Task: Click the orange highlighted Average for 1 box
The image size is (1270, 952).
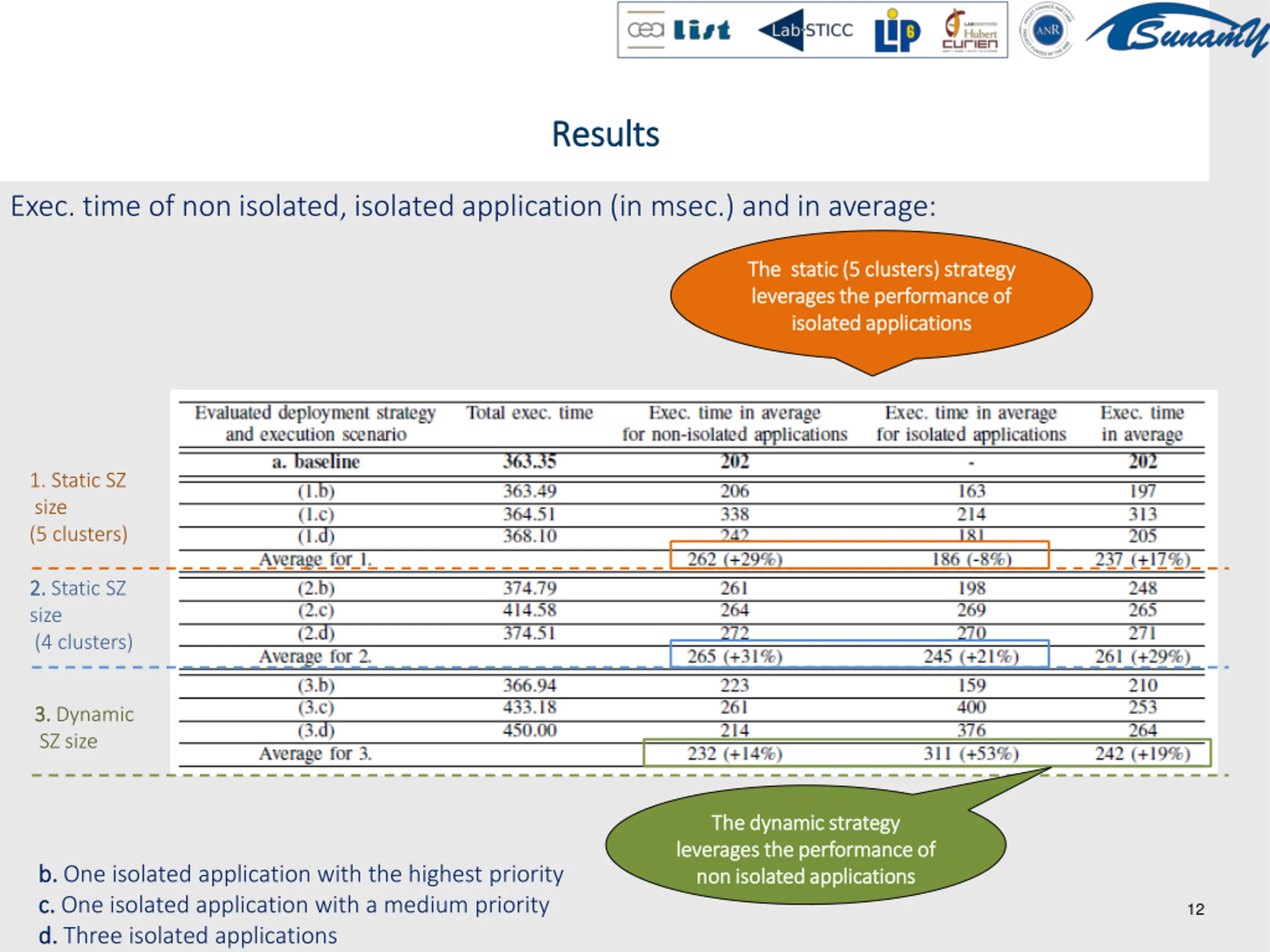Action: (x=860, y=555)
